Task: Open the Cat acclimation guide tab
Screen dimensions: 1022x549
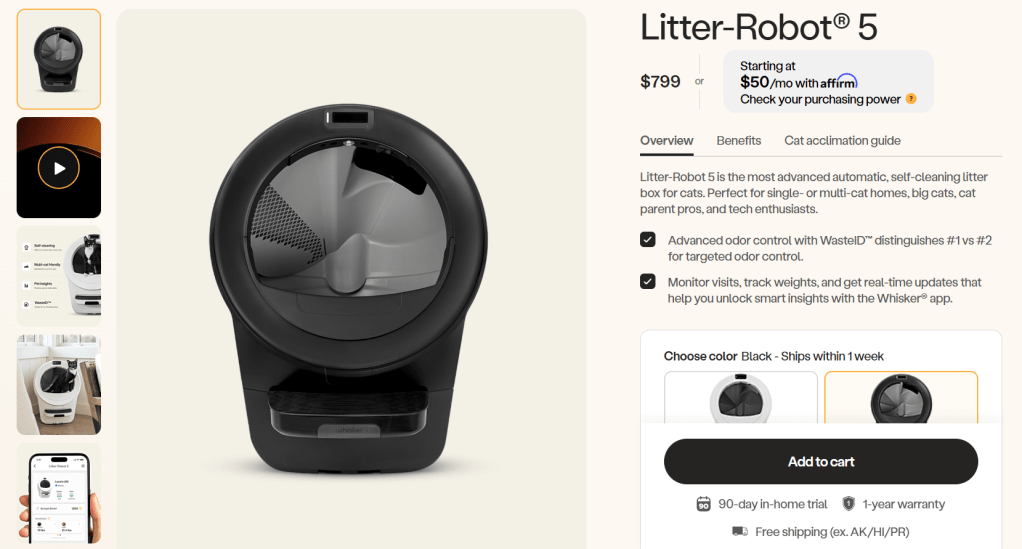Action: 842,140
